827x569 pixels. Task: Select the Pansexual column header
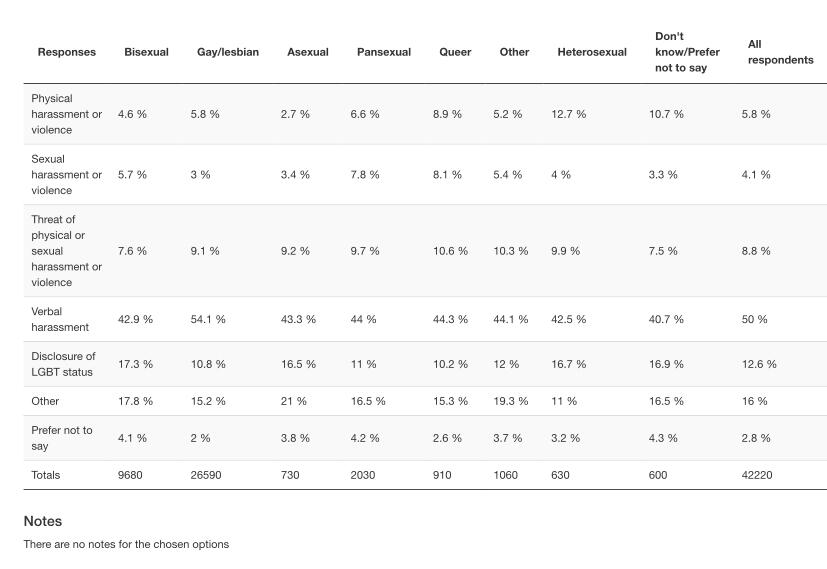[x=383, y=52]
